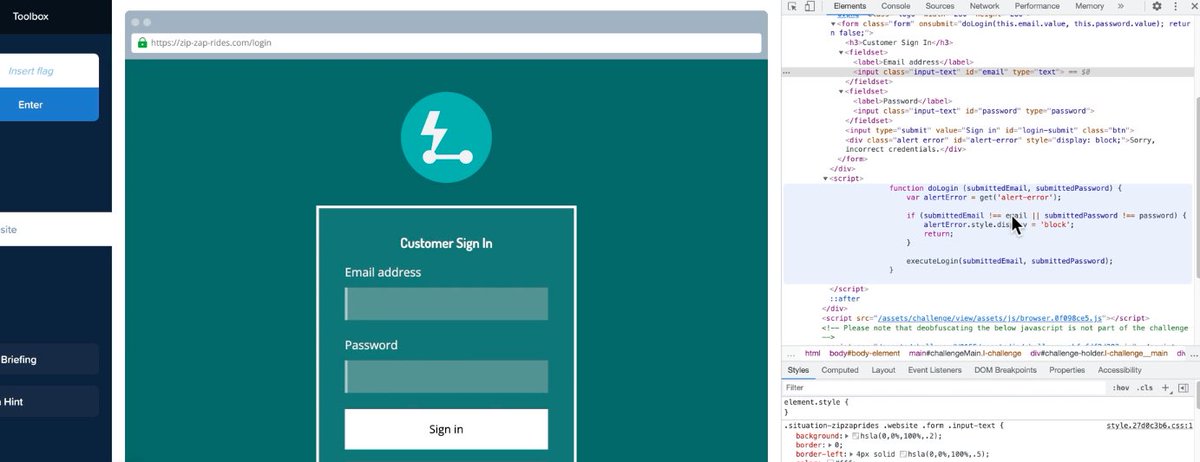The image size is (1200, 462).
Task: Select the Accessibility sub-tab
Action: tap(1119, 370)
